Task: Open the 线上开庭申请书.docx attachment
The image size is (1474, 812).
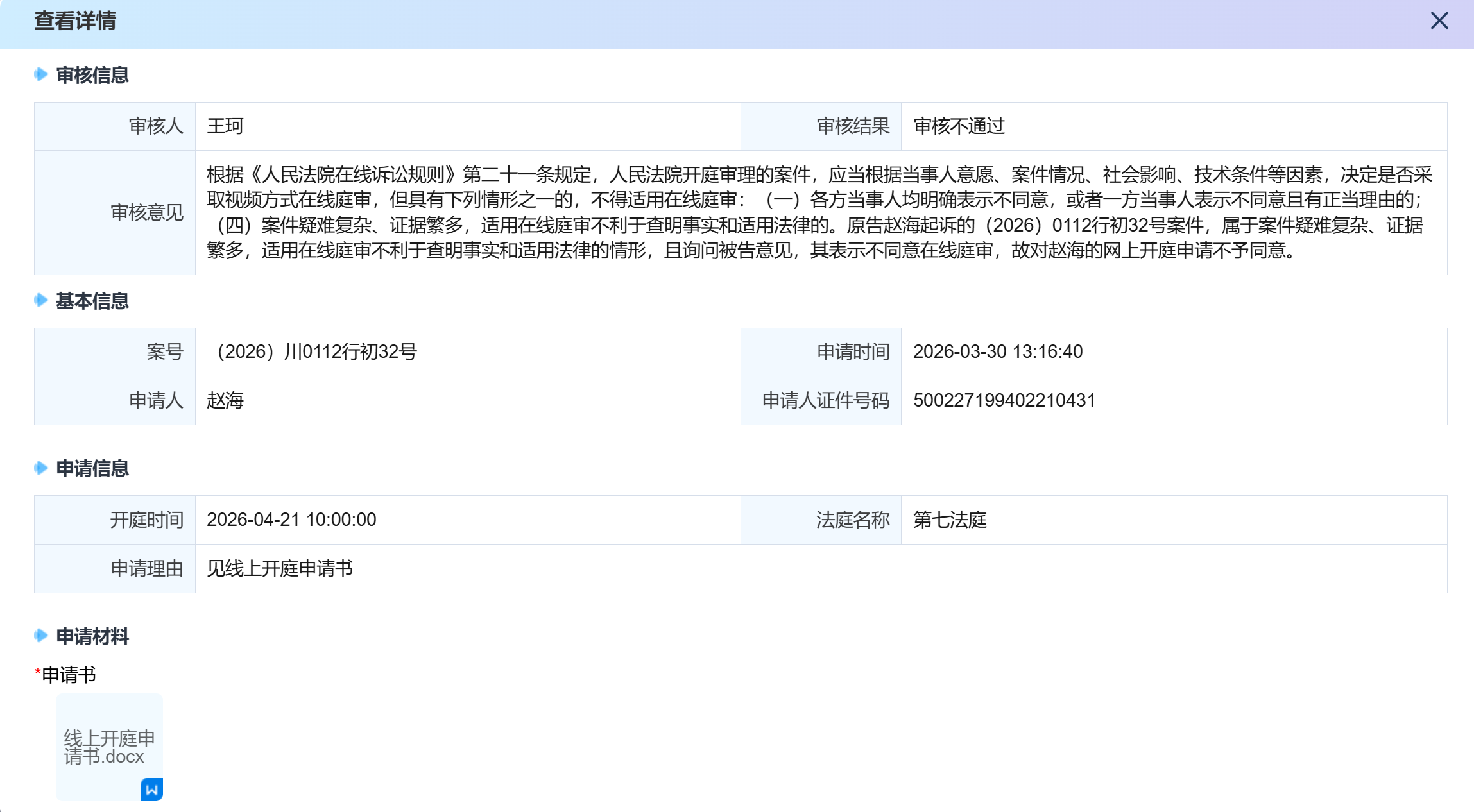Action: click(x=109, y=747)
